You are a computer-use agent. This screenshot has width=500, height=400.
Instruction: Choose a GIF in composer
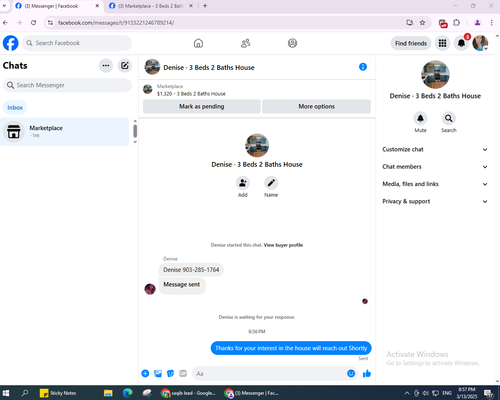pos(183,374)
